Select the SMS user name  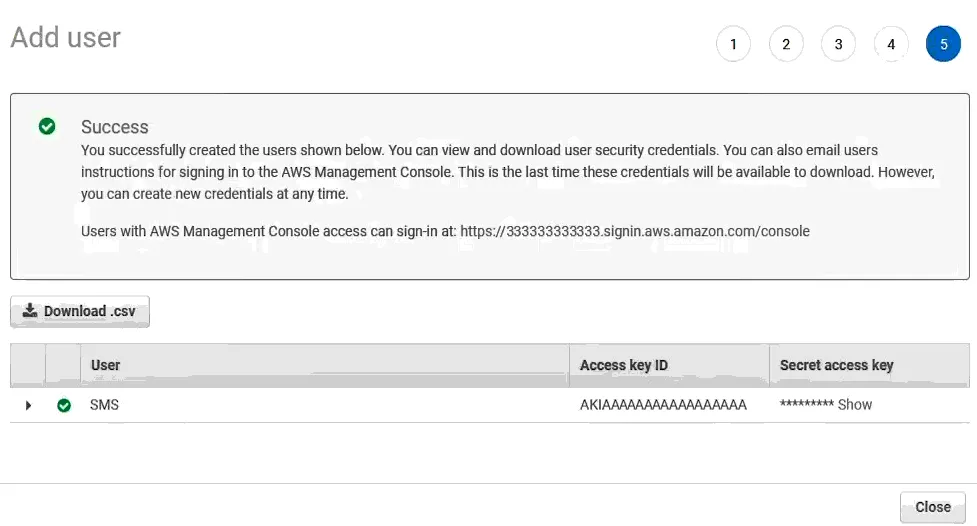tap(104, 405)
